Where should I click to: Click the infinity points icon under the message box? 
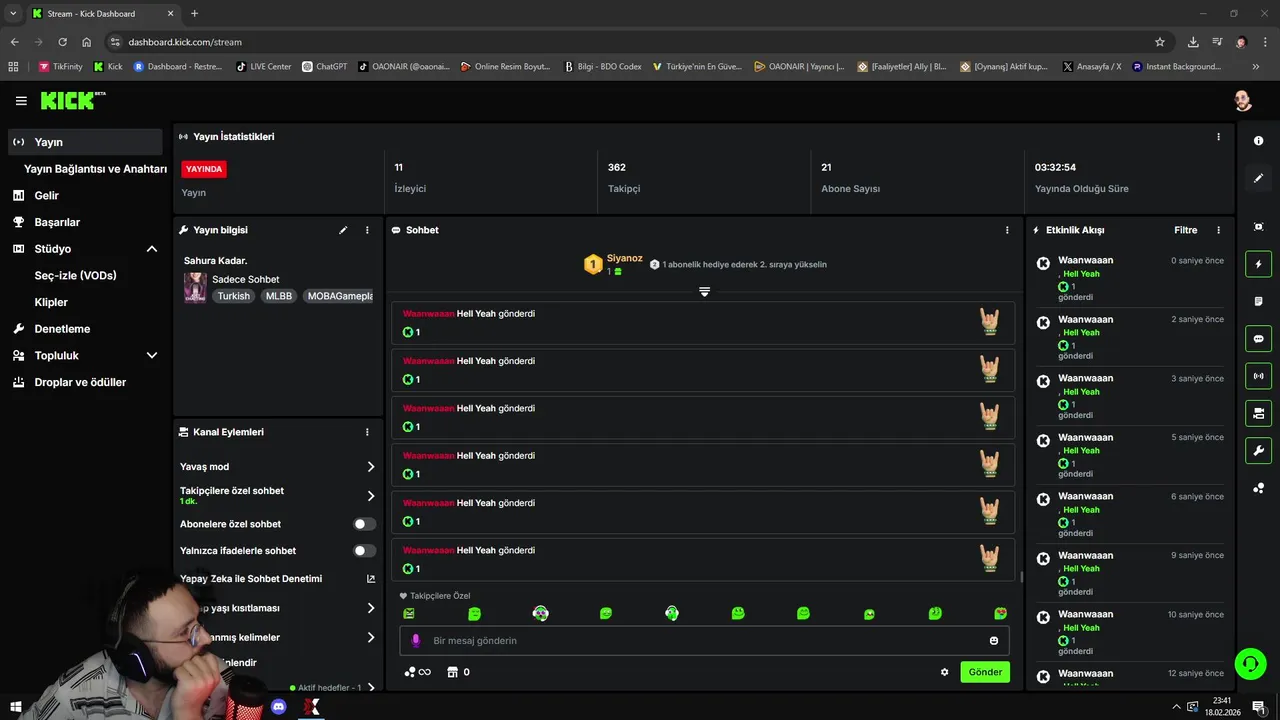[417, 672]
